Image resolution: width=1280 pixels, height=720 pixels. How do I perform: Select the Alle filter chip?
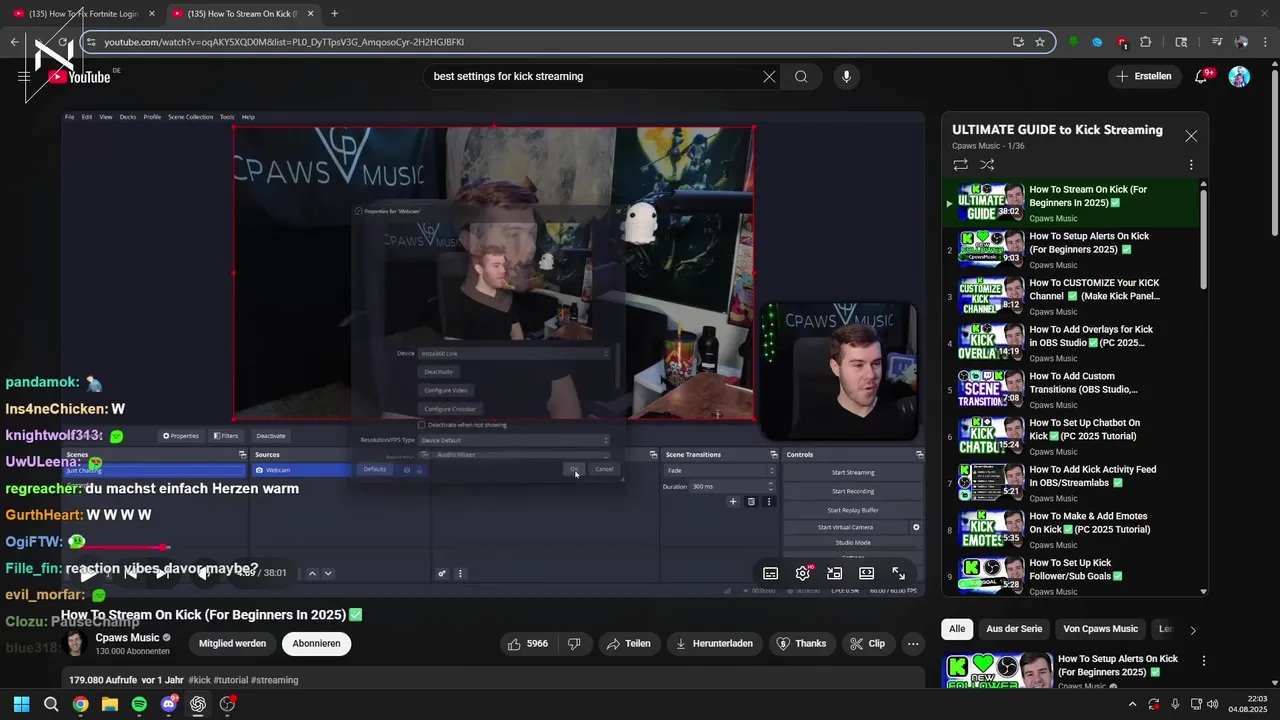957,629
